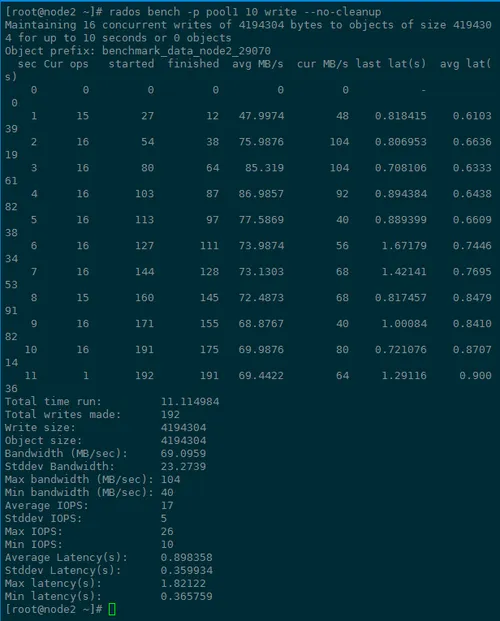Click avg MB/s value 68.8767
500x621 pixels.
click(x=261, y=324)
